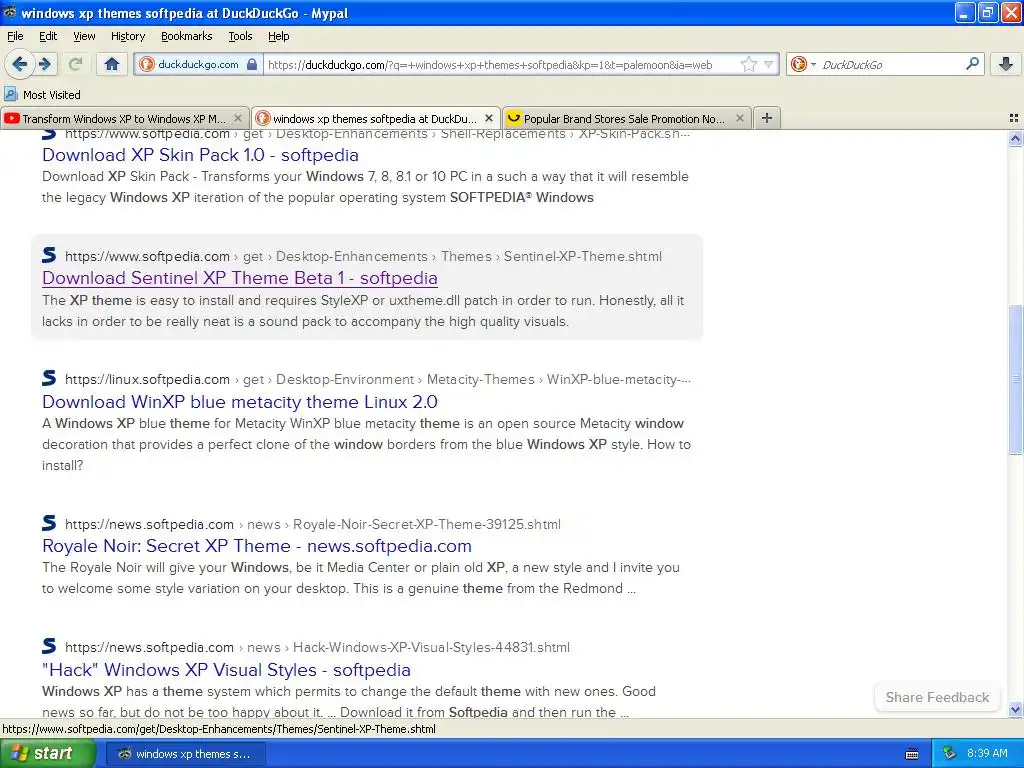Open the Bookmarks menu
This screenshot has height=768, width=1024.
[186, 36]
